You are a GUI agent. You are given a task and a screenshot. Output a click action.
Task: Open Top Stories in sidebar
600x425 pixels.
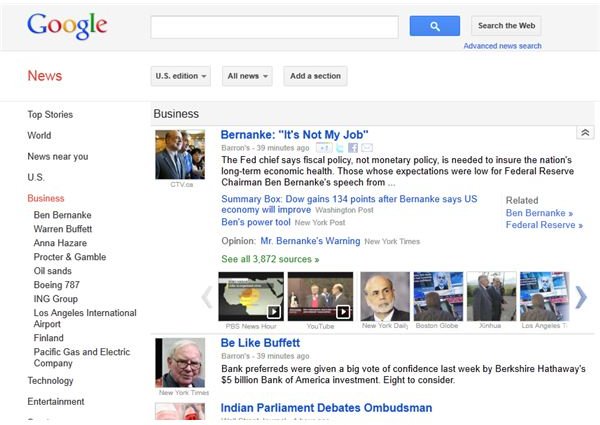pyautogui.click(x=50, y=114)
